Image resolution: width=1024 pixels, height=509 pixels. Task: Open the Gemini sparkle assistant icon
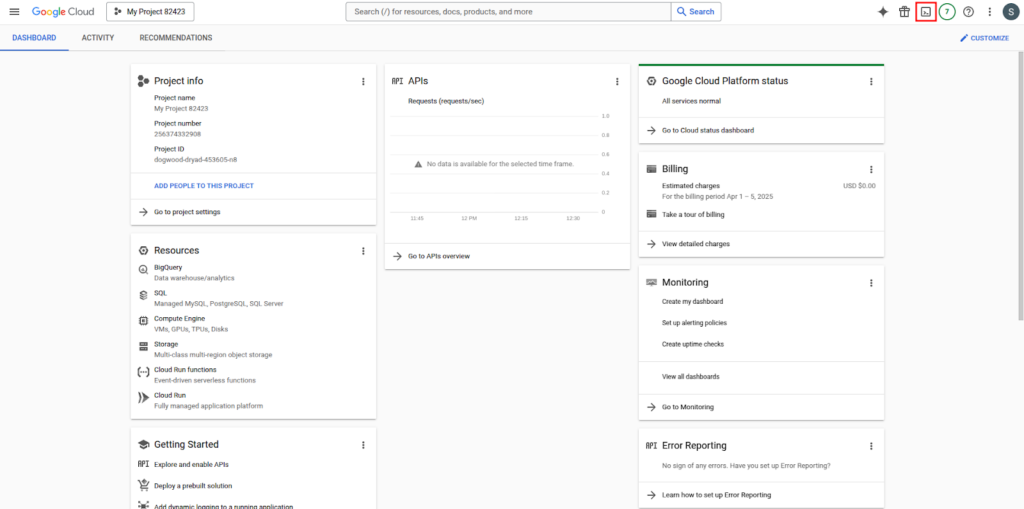pos(882,12)
